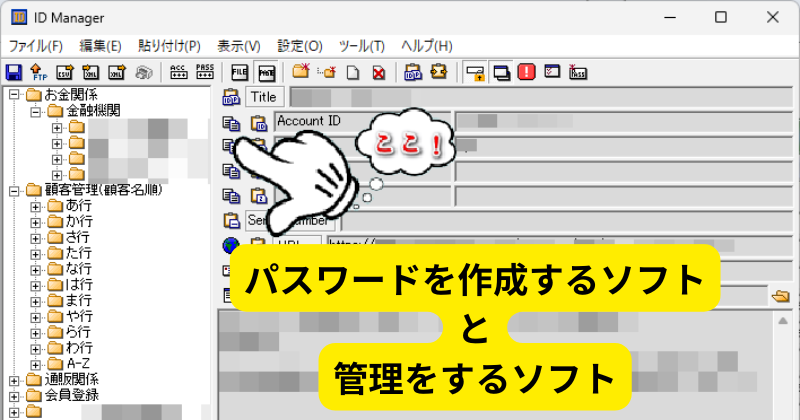Select the 会員登録 tree folder

pos(71,396)
